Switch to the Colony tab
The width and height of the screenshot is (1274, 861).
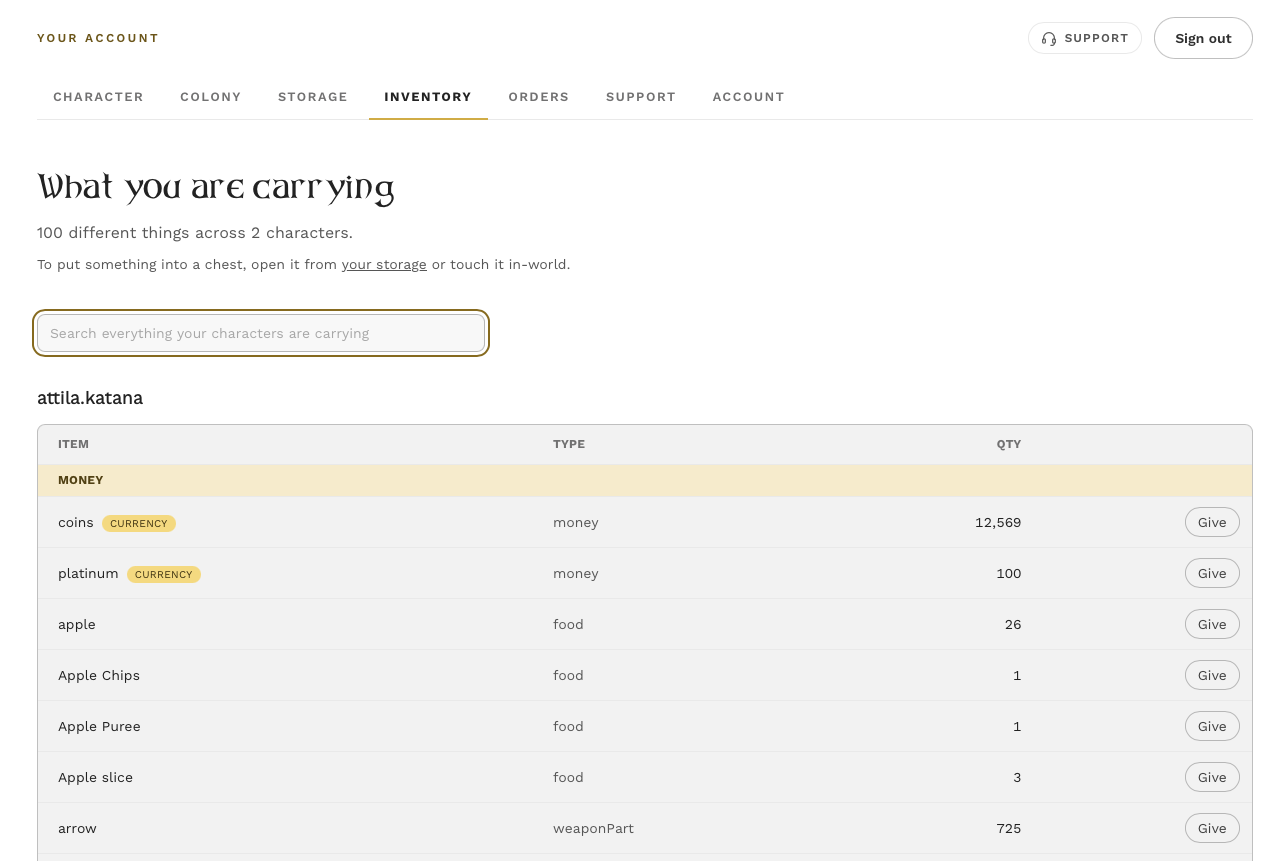coord(211,97)
